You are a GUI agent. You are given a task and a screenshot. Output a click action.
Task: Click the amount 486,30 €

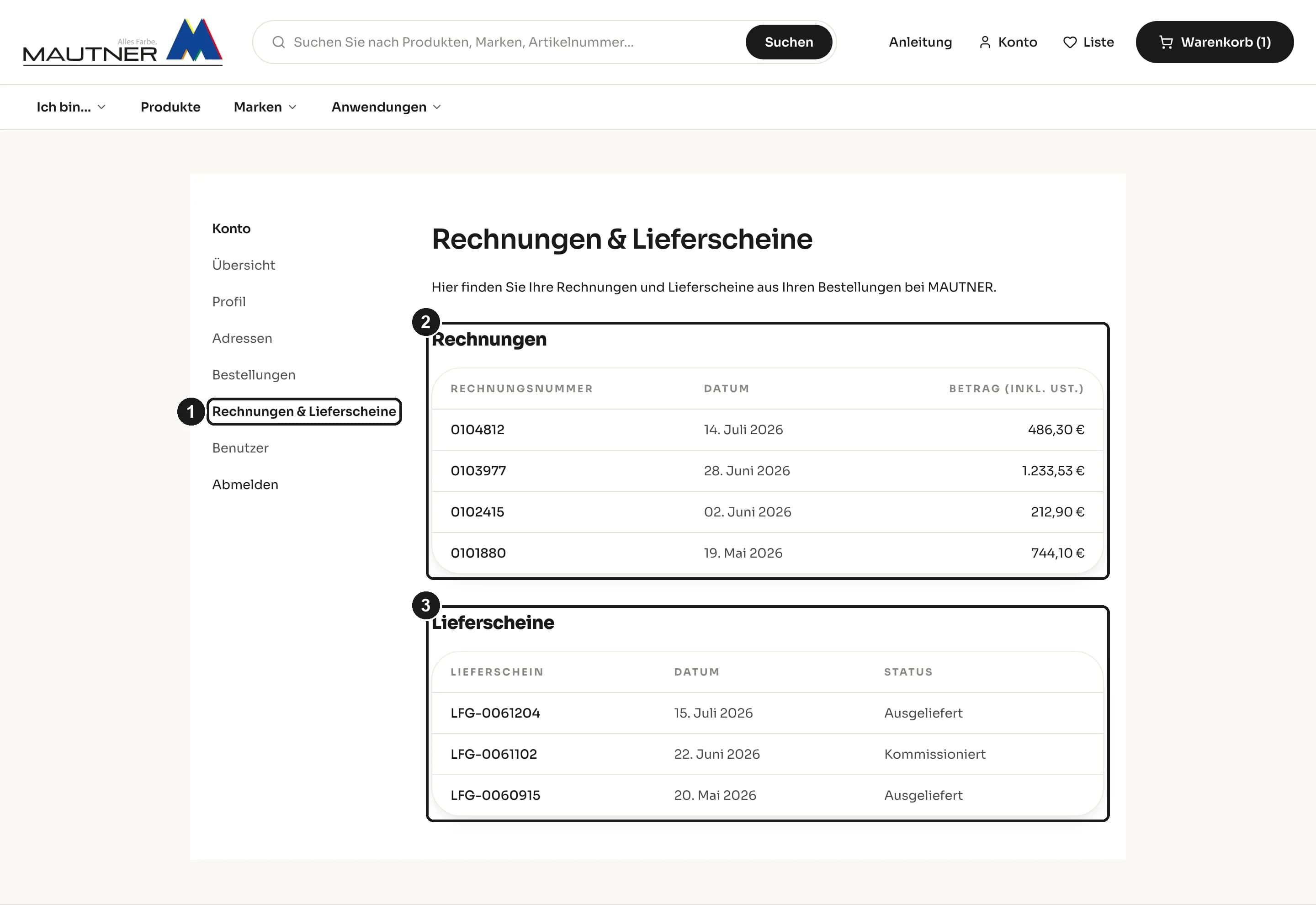[x=1056, y=430]
